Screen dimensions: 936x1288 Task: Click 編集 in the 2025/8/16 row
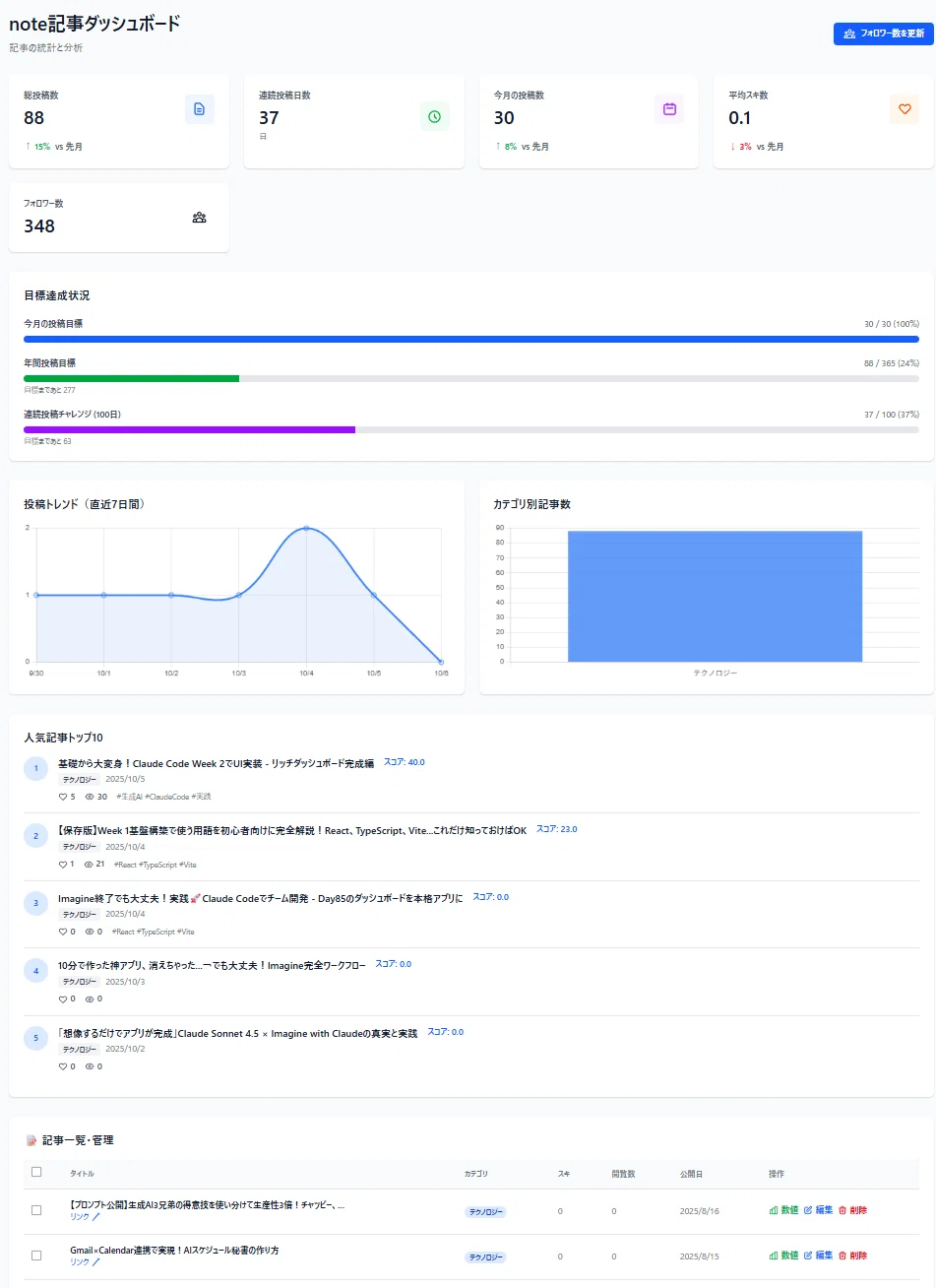coord(818,1210)
